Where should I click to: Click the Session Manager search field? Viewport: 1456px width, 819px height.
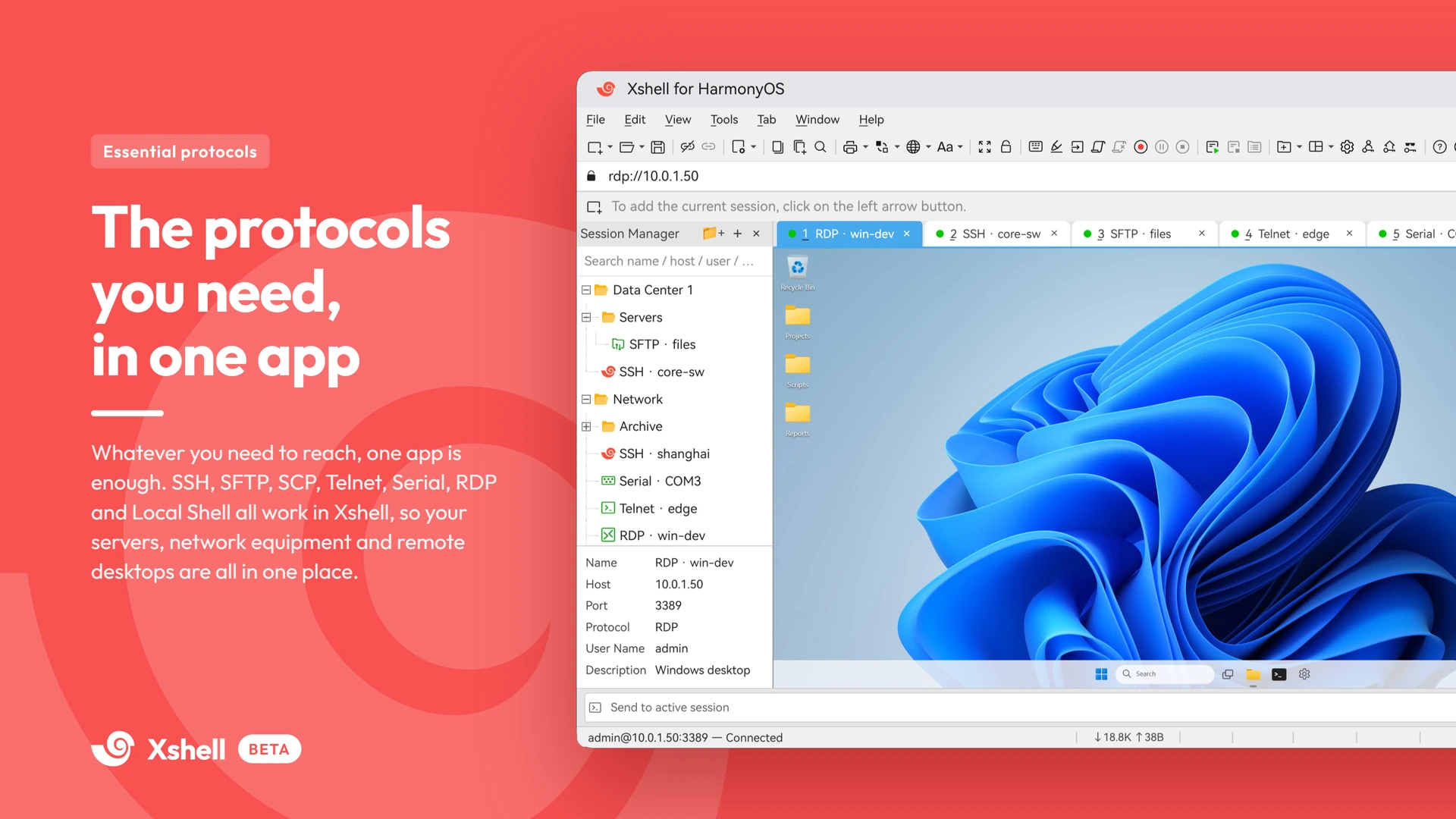point(673,261)
